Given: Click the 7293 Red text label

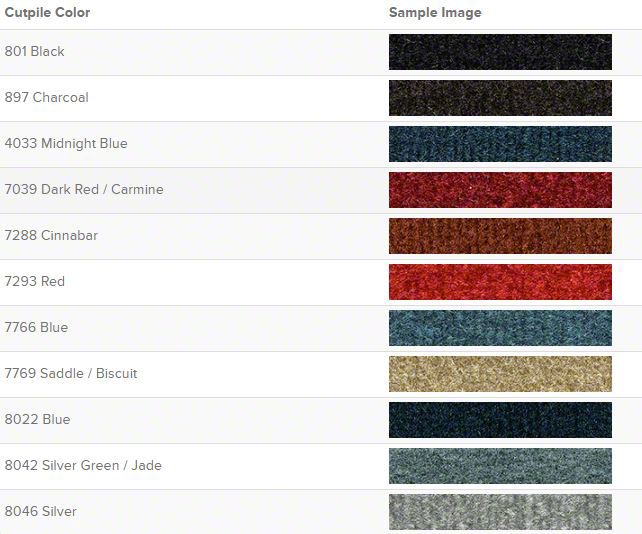Looking at the screenshot, I should click(35, 281).
